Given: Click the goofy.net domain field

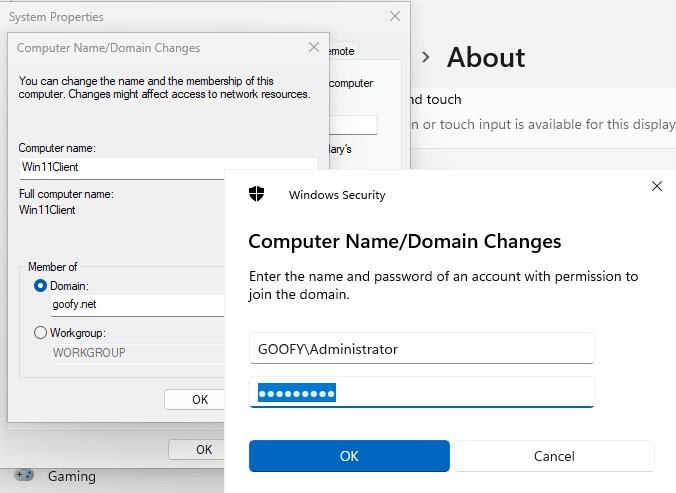Looking at the screenshot, I should pos(138,305).
